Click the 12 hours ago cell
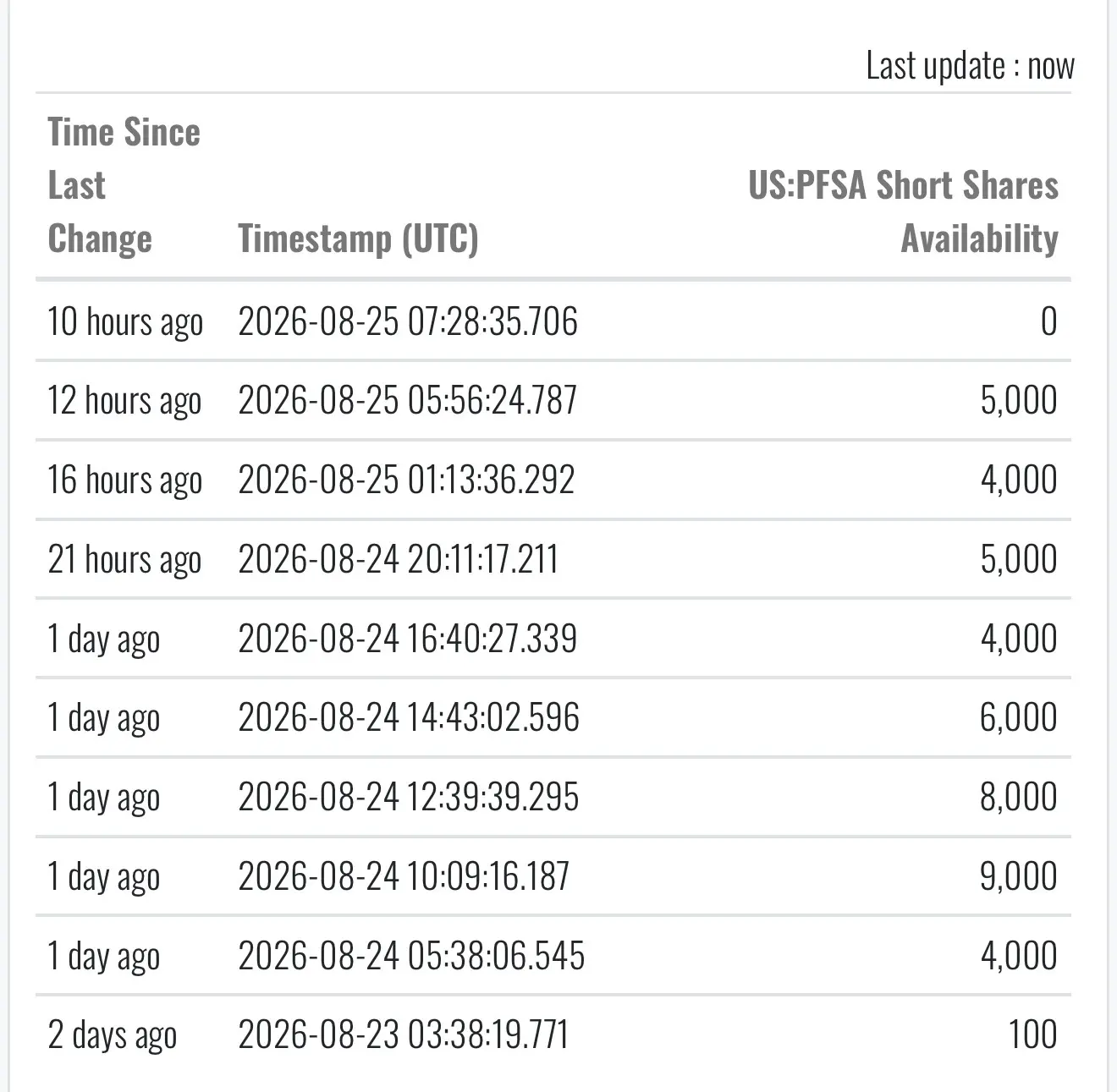1117x1092 pixels. point(124,400)
